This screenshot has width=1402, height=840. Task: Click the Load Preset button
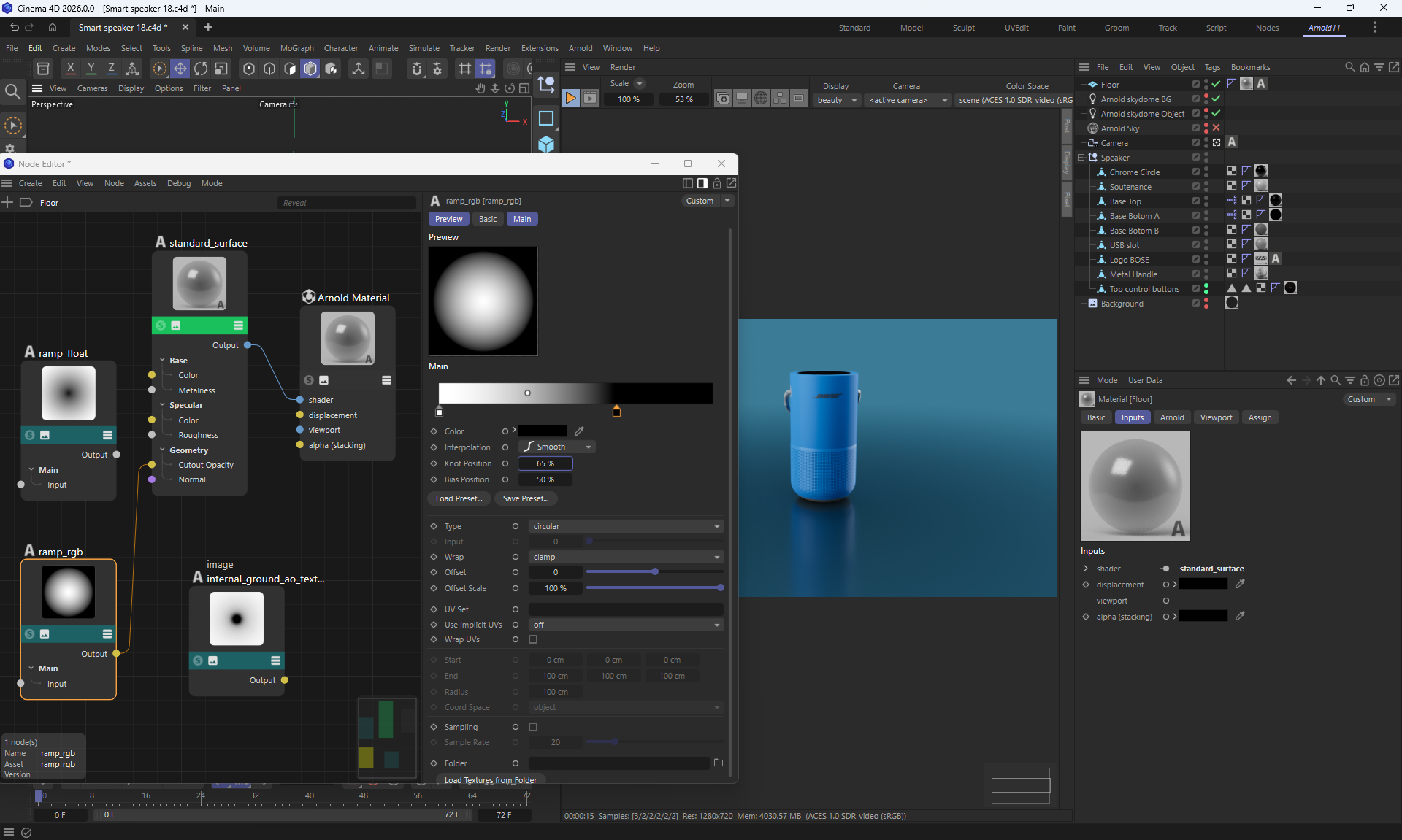(459, 498)
